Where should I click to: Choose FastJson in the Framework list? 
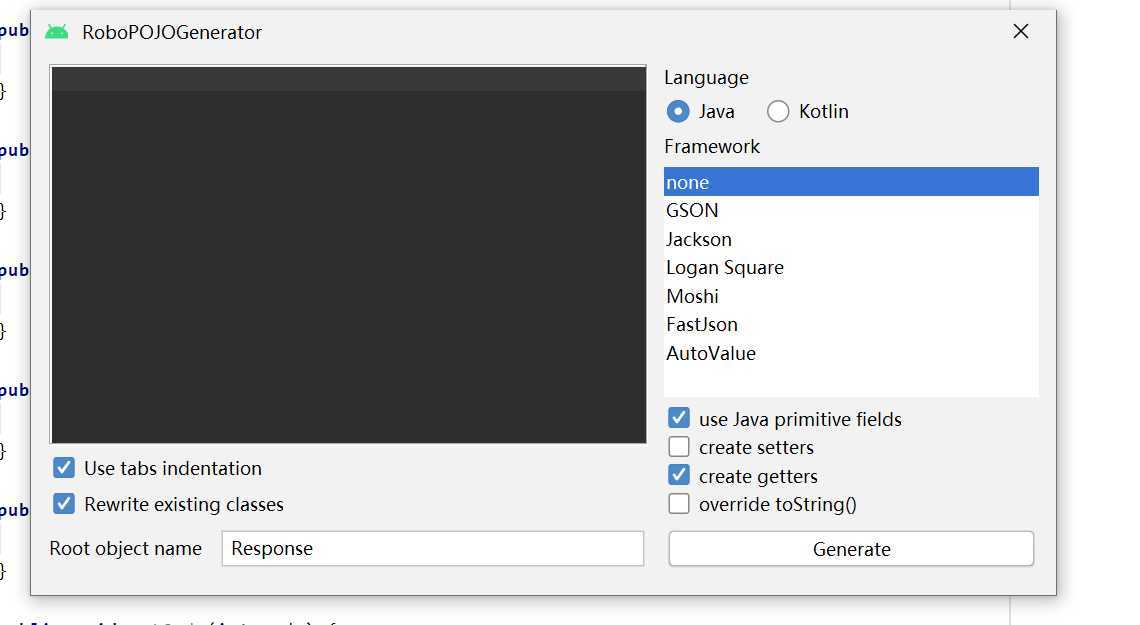coord(851,325)
